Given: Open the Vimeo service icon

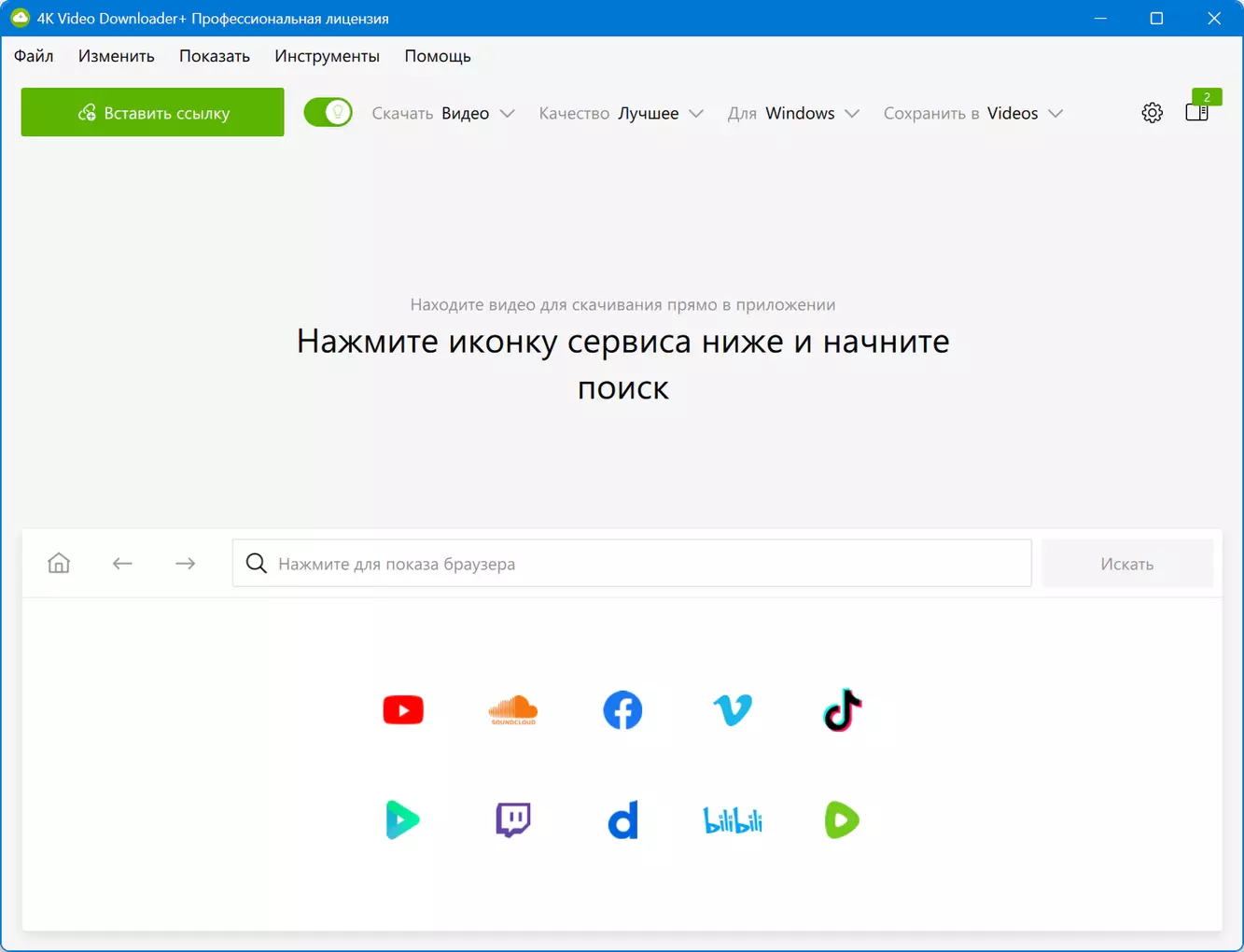Looking at the screenshot, I should click(733, 710).
